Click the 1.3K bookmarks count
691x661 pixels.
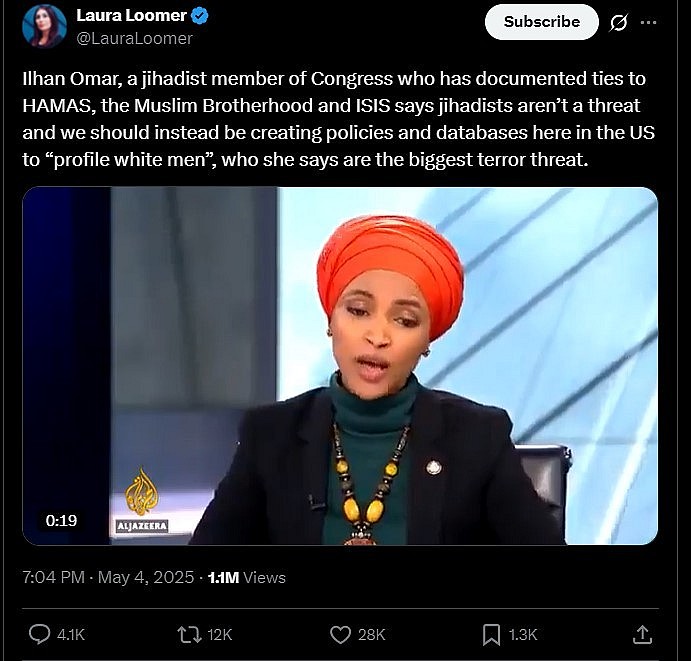(x=523, y=635)
